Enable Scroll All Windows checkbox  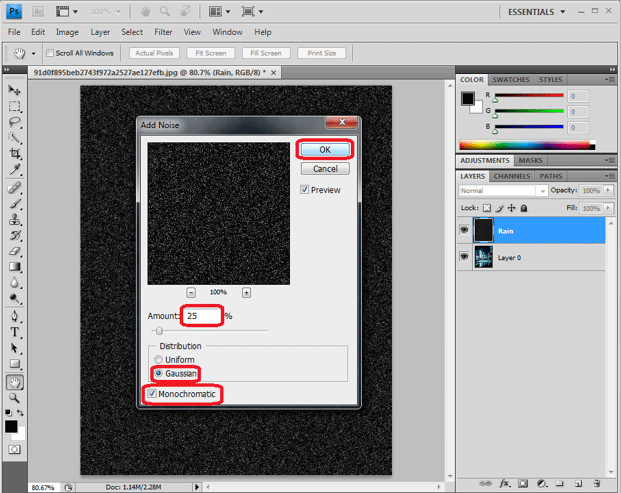coord(50,53)
